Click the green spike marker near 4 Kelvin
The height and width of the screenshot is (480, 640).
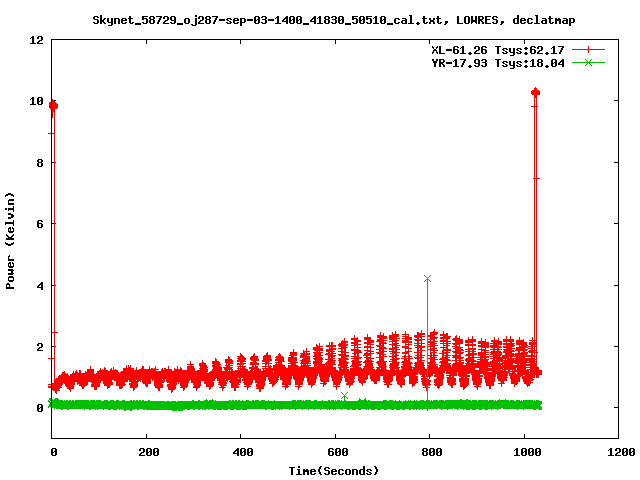[x=427, y=278]
